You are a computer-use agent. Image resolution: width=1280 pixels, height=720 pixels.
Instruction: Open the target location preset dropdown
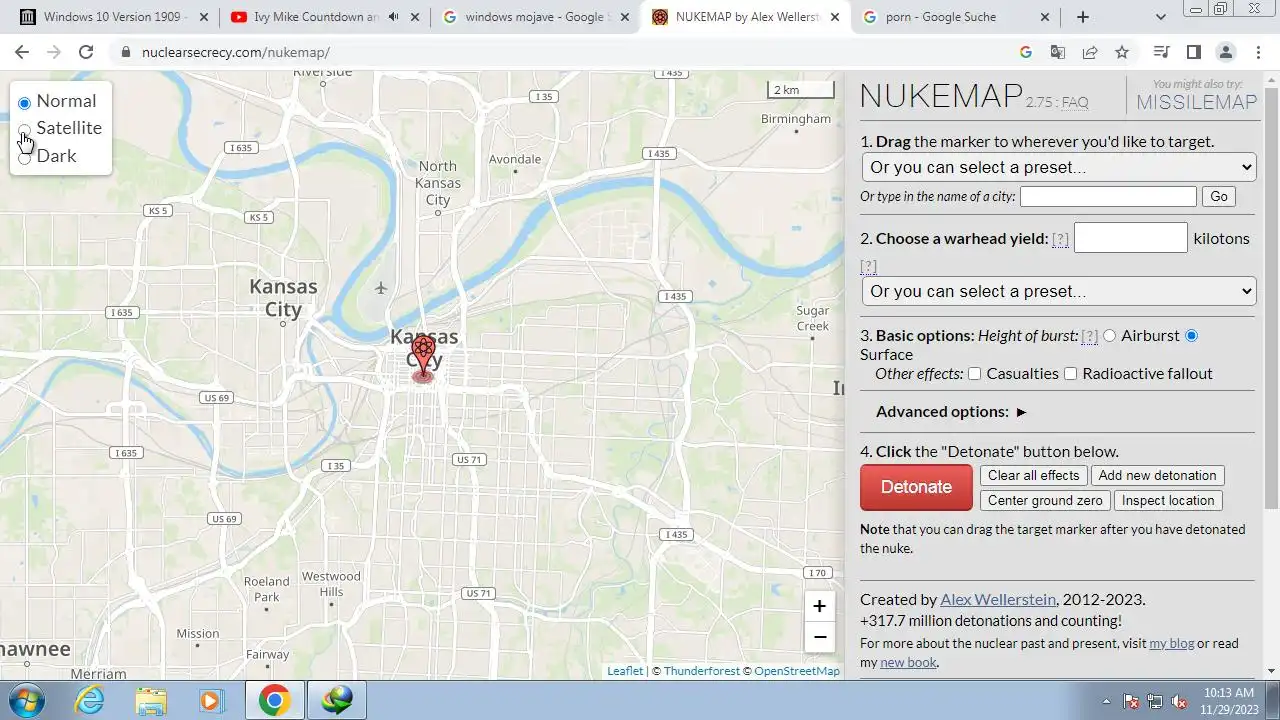click(x=1059, y=167)
